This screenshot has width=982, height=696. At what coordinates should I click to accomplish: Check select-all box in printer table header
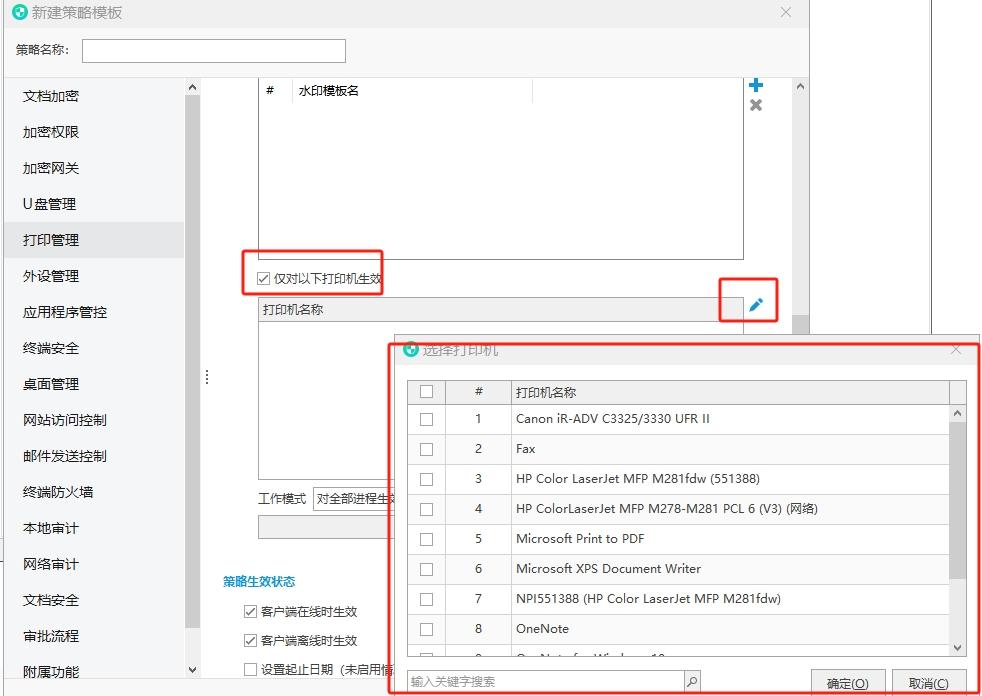click(426, 392)
